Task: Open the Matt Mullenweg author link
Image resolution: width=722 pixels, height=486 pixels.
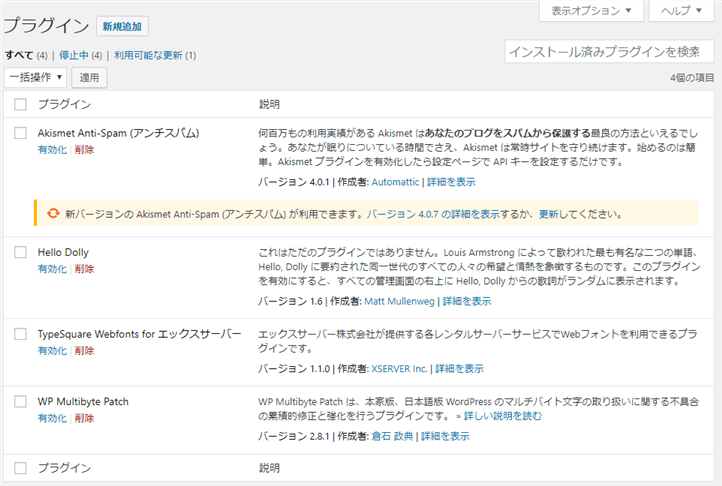Action: tap(399, 301)
